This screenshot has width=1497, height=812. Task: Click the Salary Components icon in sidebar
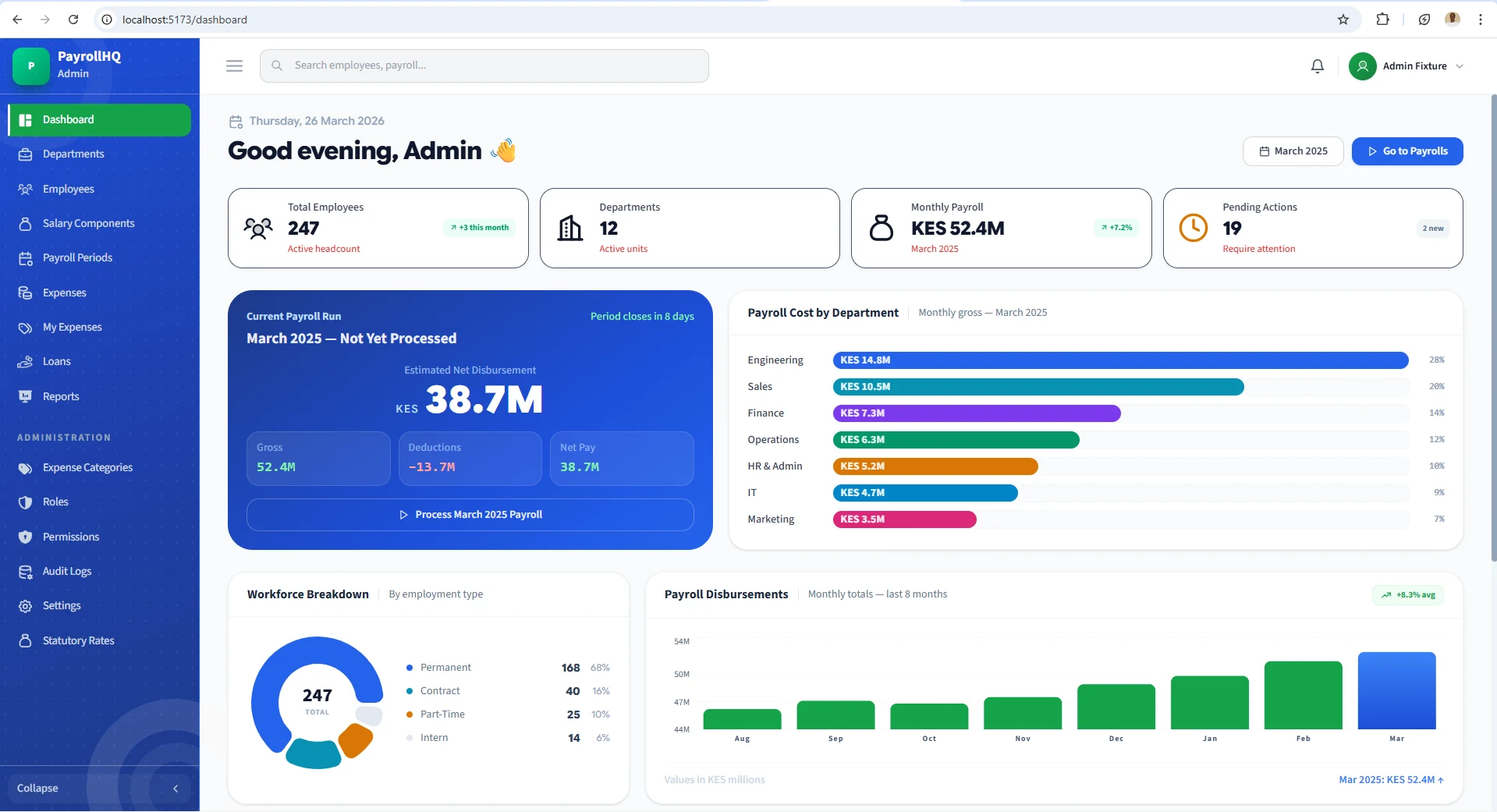pos(25,224)
